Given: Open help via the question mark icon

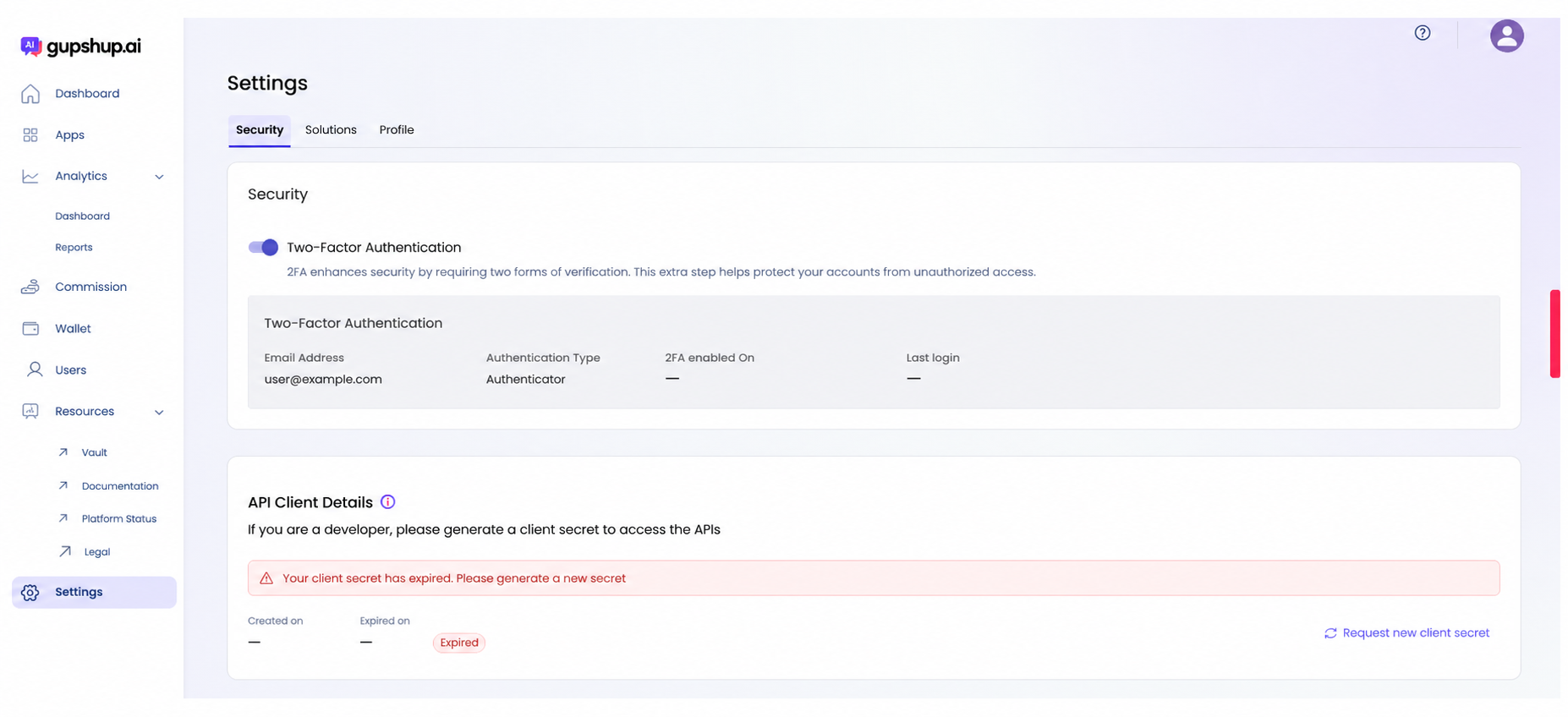Looking at the screenshot, I should pos(1423,33).
